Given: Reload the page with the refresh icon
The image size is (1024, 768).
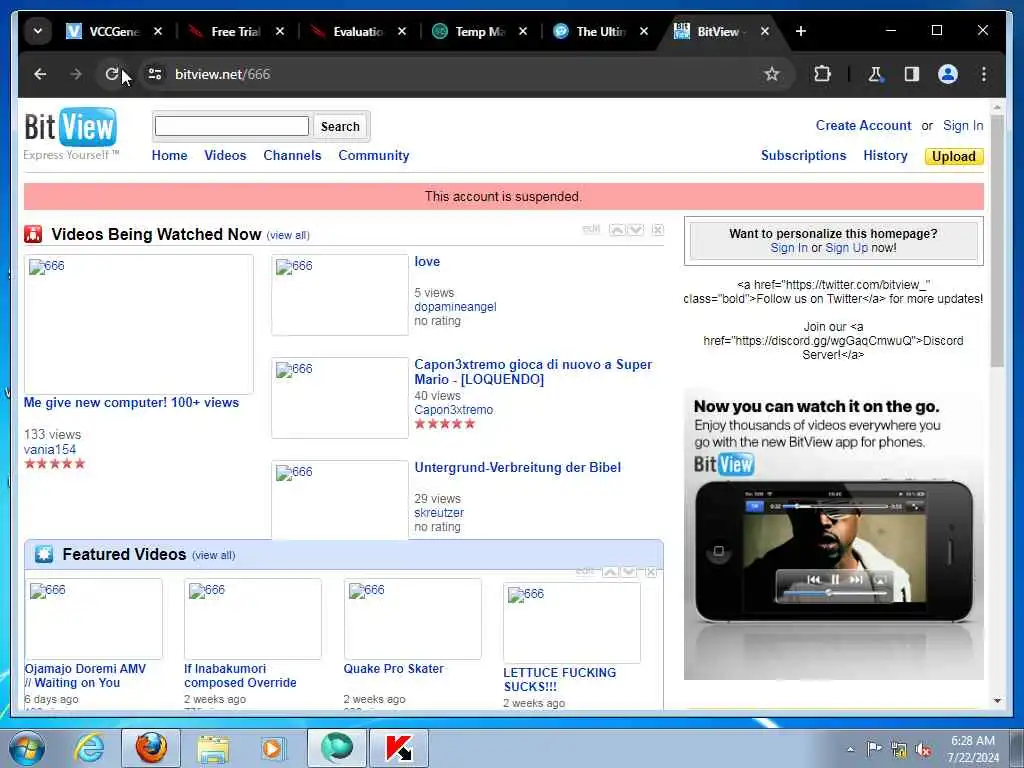Looking at the screenshot, I should click(x=112, y=74).
